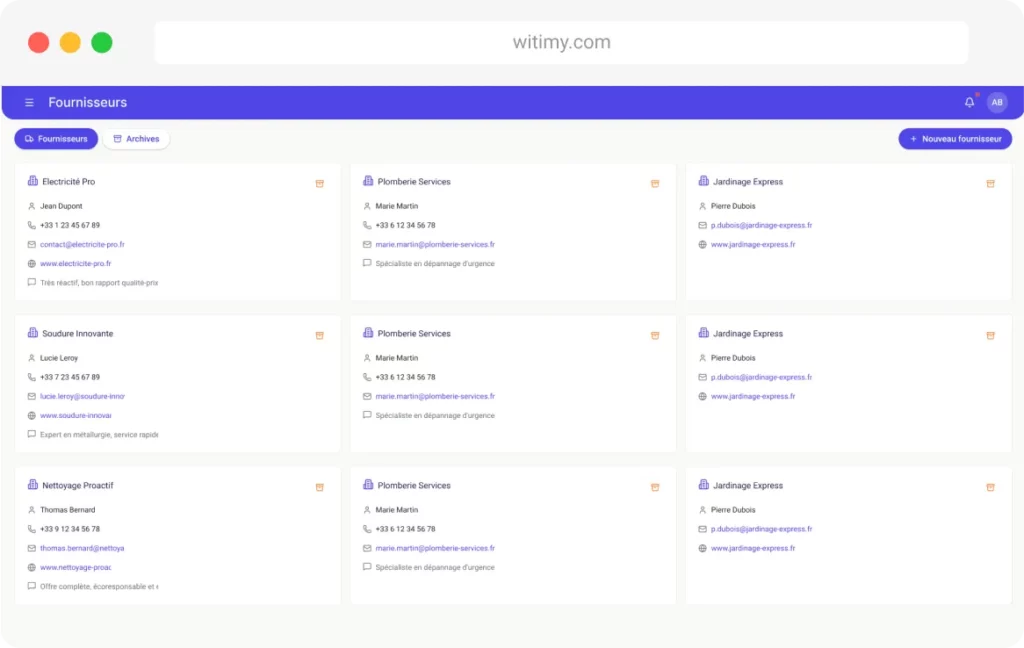Screen dimensions: 1024x648
Task: Archive Plomberie Services card beside Electricité Pro
Action: click(x=655, y=184)
